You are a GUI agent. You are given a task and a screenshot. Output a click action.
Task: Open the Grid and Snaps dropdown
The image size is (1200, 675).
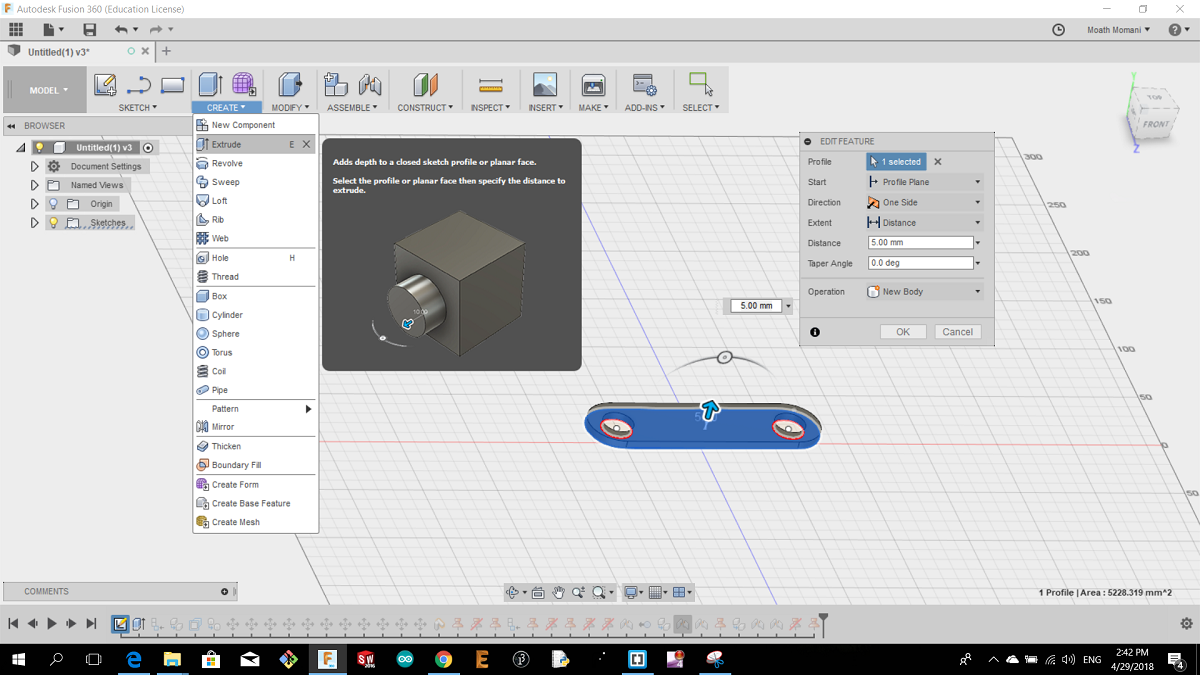(x=658, y=592)
